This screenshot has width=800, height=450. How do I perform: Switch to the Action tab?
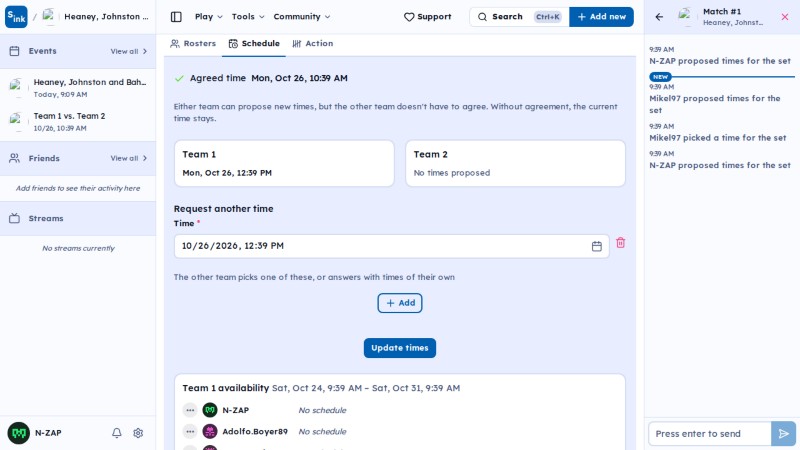click(x=313, y=43)
